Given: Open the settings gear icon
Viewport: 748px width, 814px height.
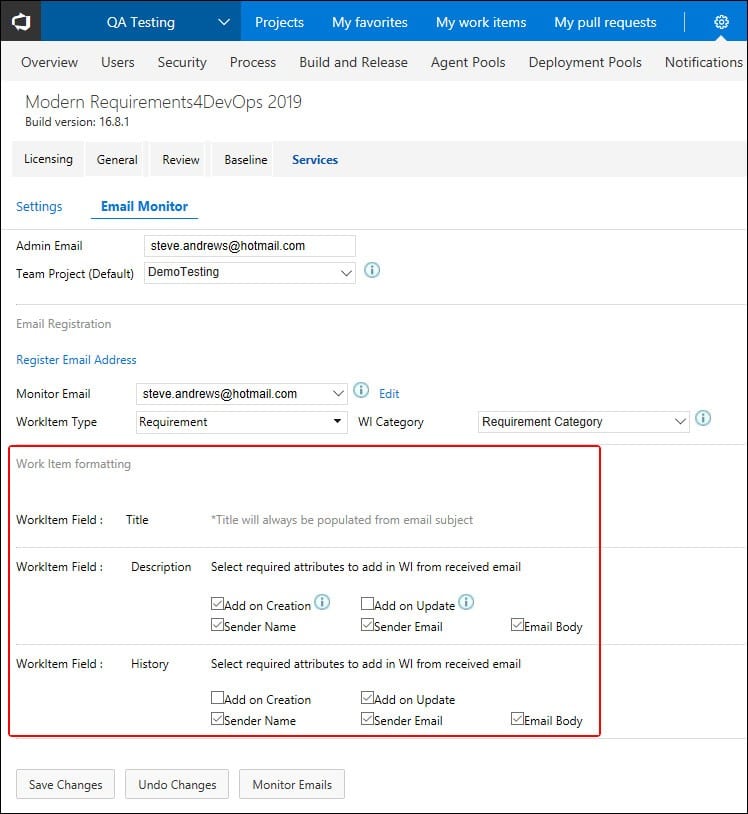Looking at the screenshot, I should point(721,22).
